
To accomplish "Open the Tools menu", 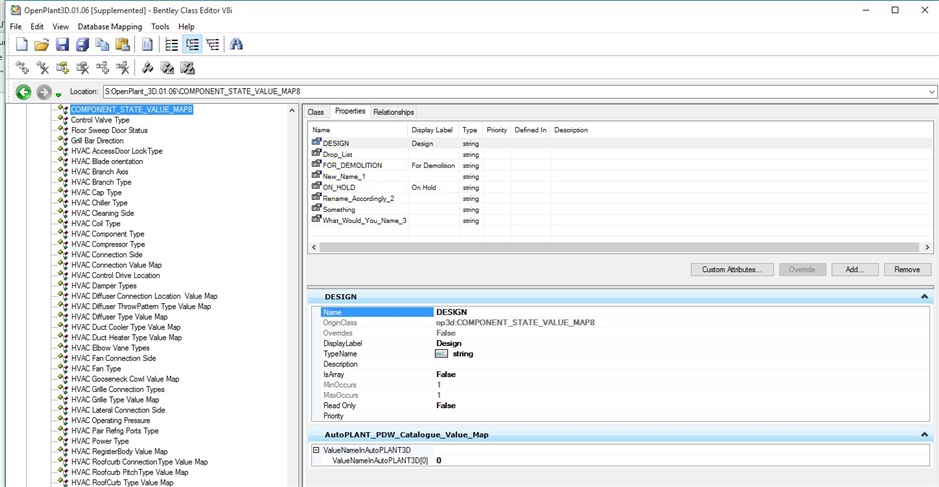I will point(160,26).
